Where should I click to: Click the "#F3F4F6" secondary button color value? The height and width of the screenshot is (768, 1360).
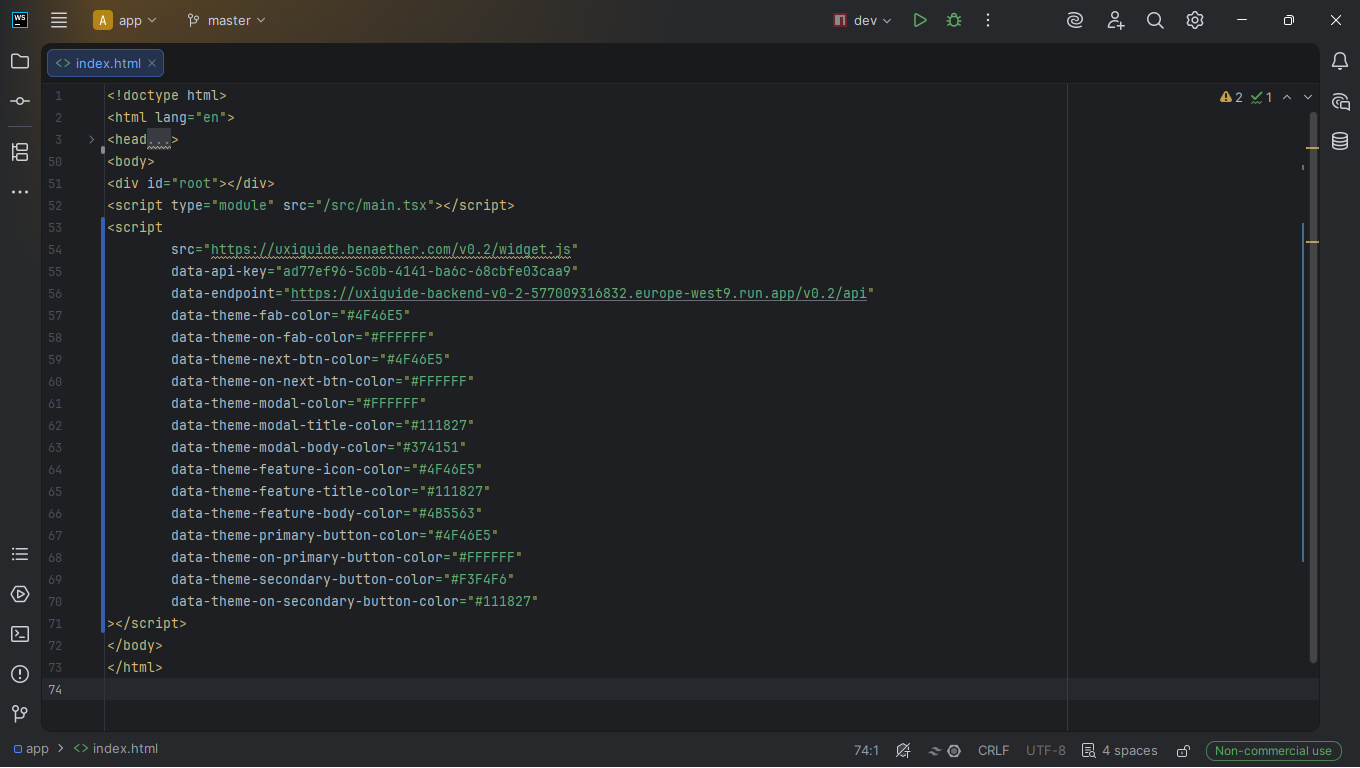[x=478, y=579]
